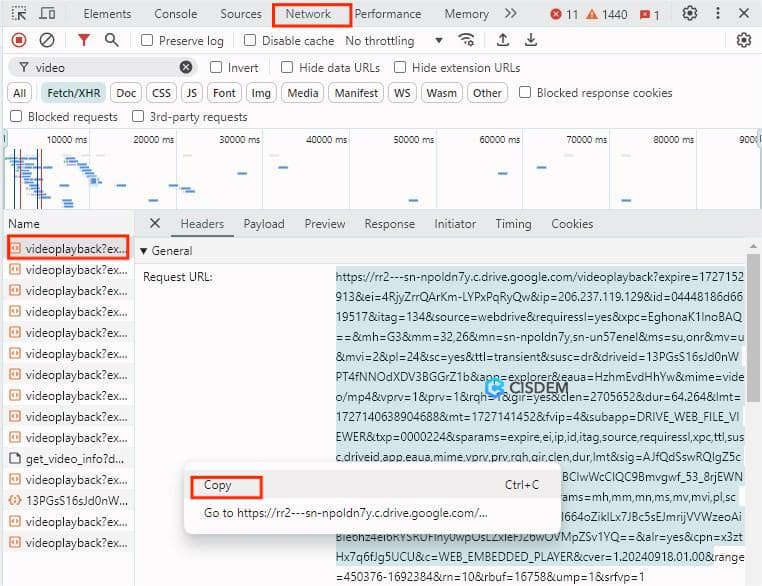
Task: Check 3rd-party requests
Action: click(138, 116)
